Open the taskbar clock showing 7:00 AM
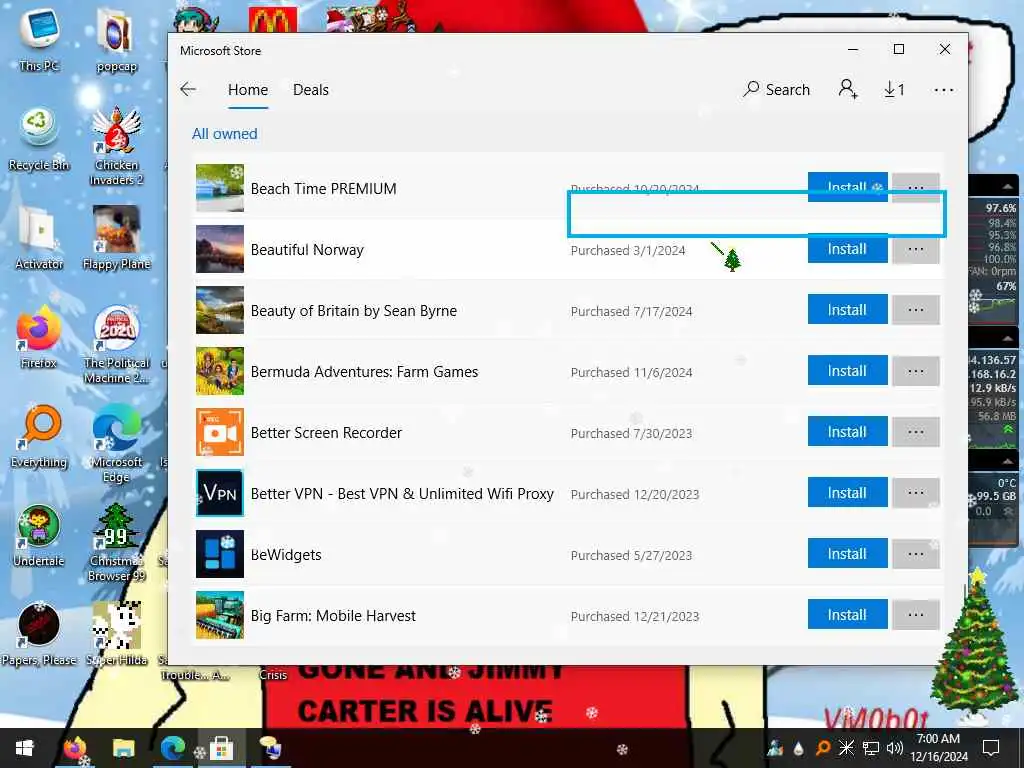The image size is (1024, 768). (938, 748)
